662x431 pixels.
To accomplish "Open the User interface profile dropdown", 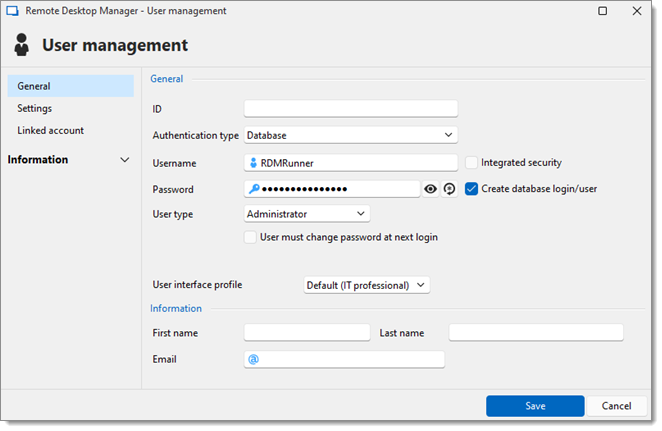I will pyautogui.click(x=366, y=285).
